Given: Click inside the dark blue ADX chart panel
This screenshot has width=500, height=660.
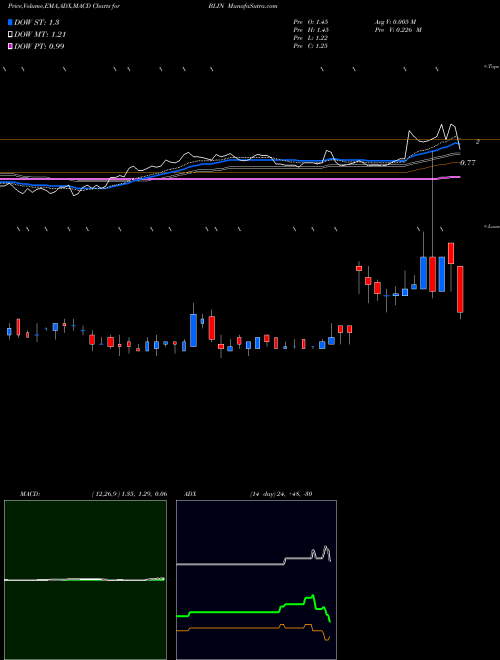Looking at the screenshot, I should pyautogui.click(x=256, y=580).
